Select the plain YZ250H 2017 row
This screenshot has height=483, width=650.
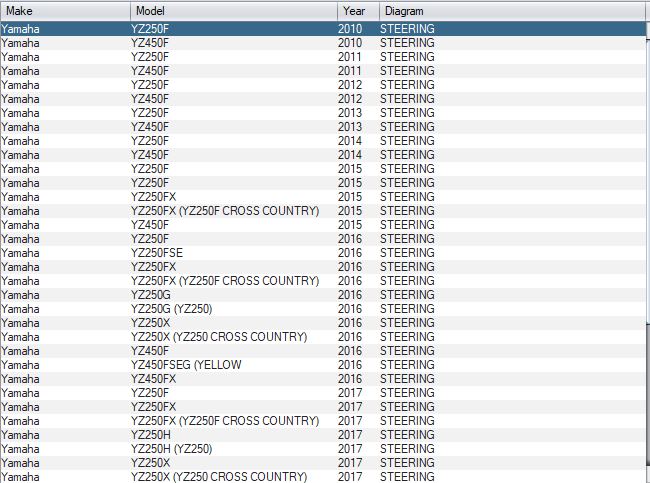coord(323,435)
